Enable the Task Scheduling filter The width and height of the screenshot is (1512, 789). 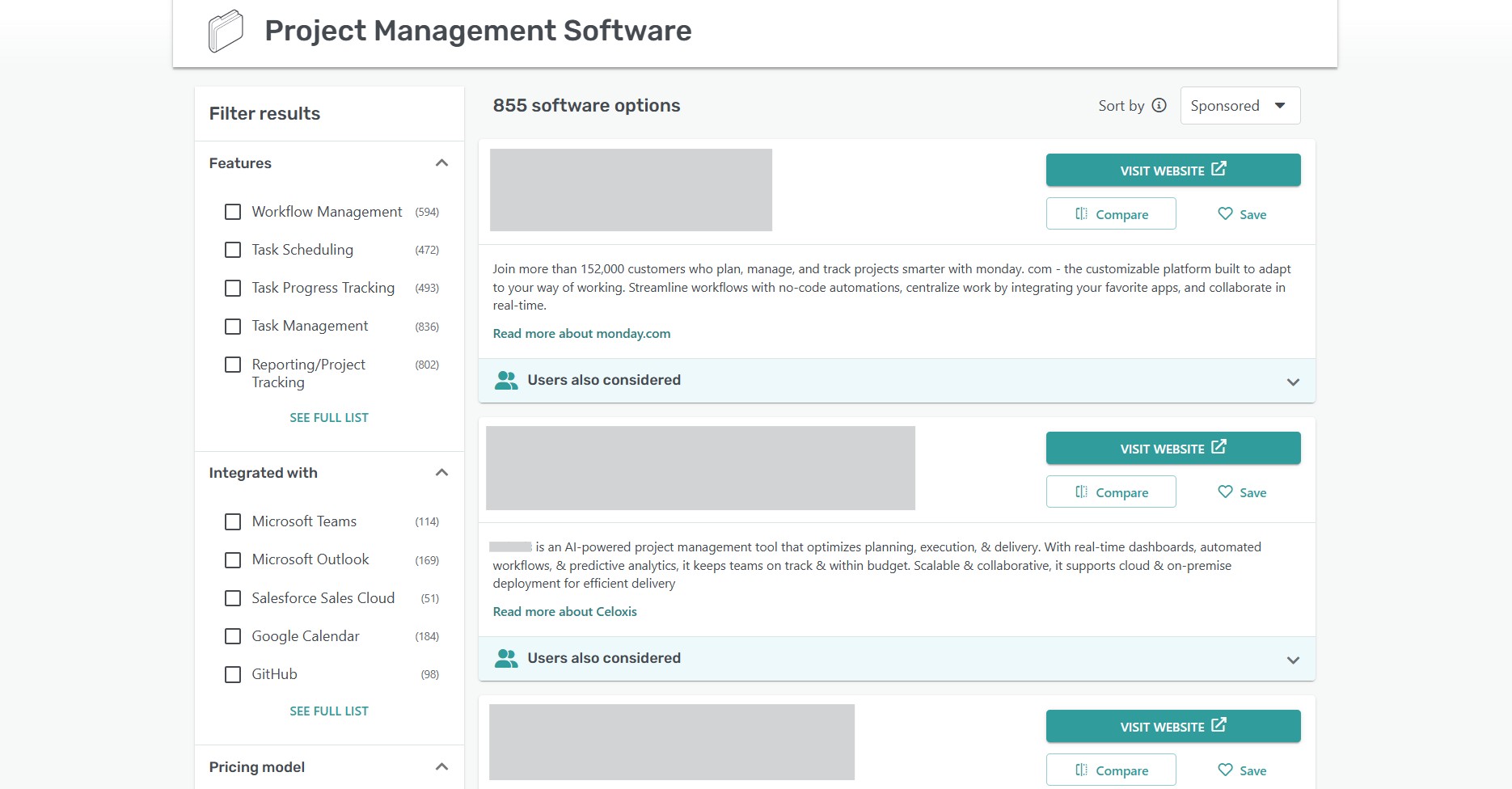233,250
